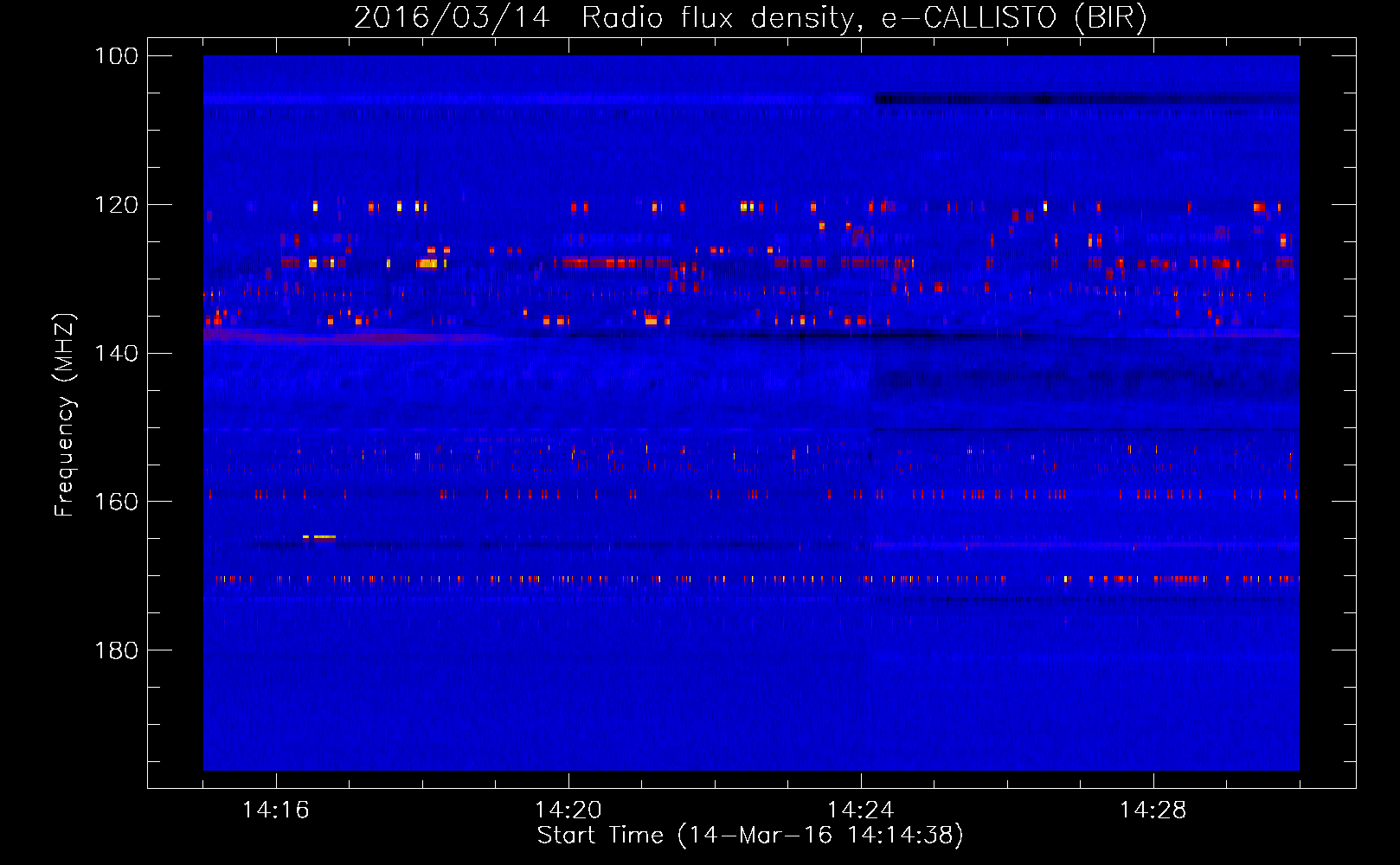Click the 140 frequency tick label
Screen dimensions: 1400x865
click(x=116, y=353)
